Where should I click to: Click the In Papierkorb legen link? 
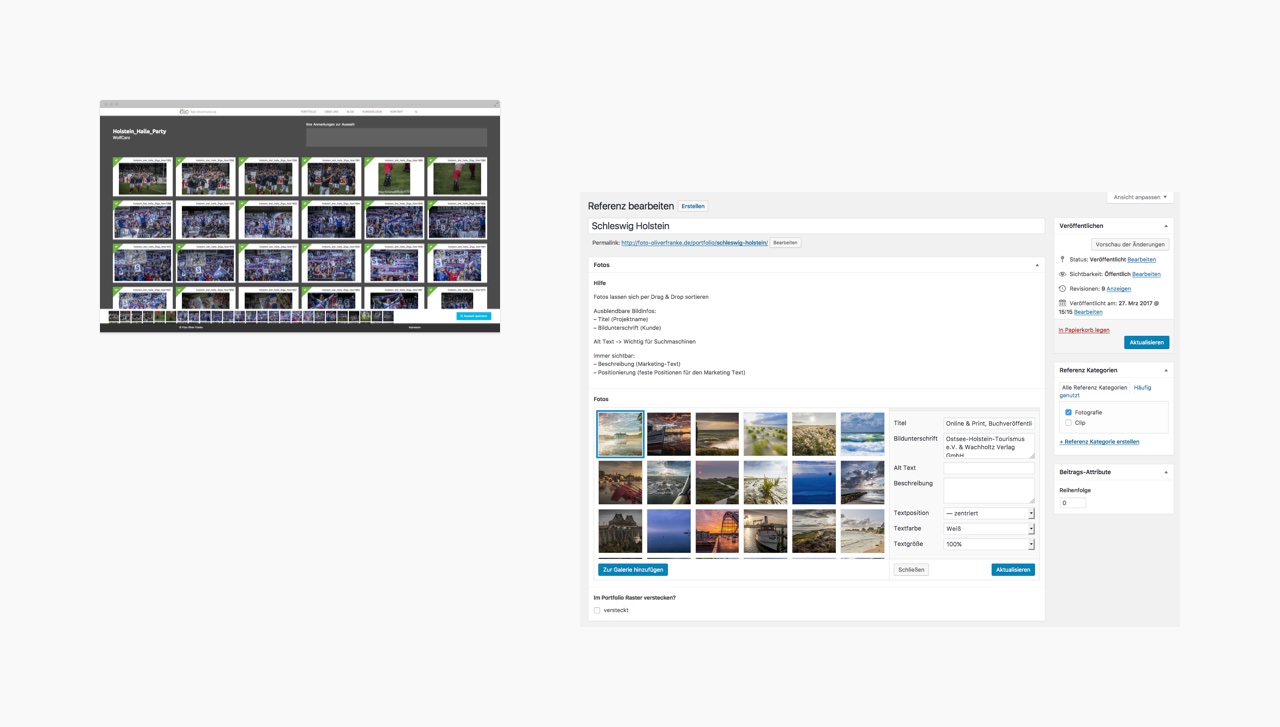coord(1084,330)
